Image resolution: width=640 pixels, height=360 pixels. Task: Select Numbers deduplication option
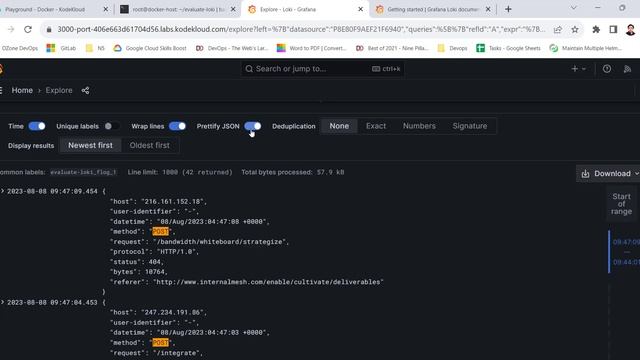(x=419, y=126)
